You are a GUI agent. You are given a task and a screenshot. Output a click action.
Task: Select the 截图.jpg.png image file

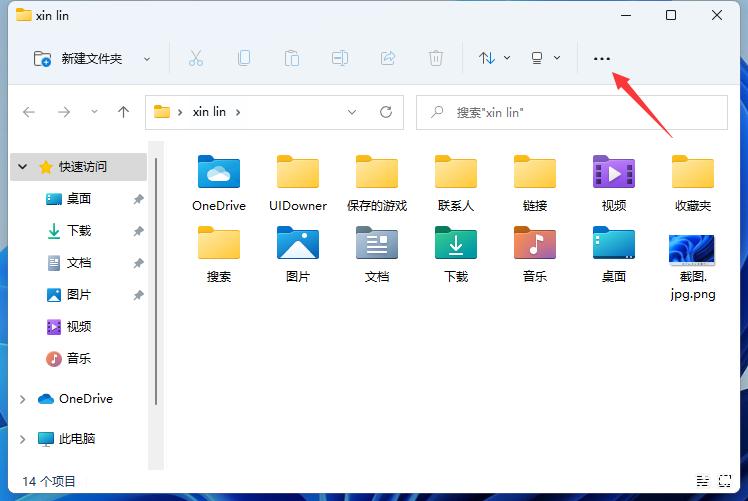[693, 267]
